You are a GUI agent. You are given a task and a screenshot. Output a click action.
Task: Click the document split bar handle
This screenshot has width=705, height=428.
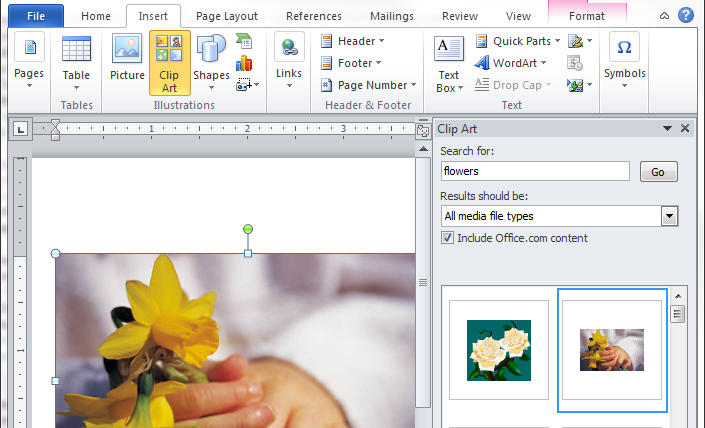423,121
